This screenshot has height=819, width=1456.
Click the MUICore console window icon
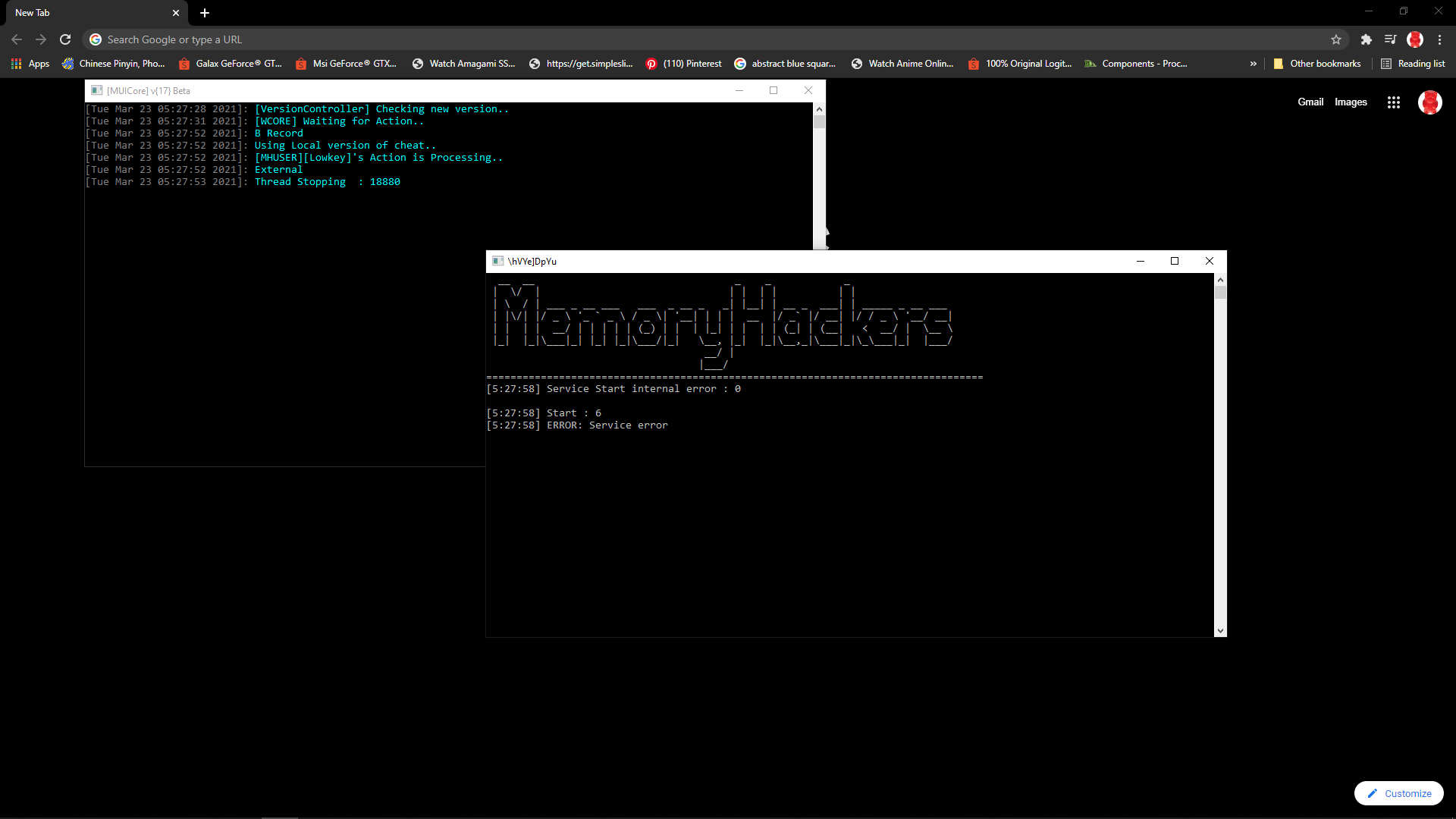[96, 90]
